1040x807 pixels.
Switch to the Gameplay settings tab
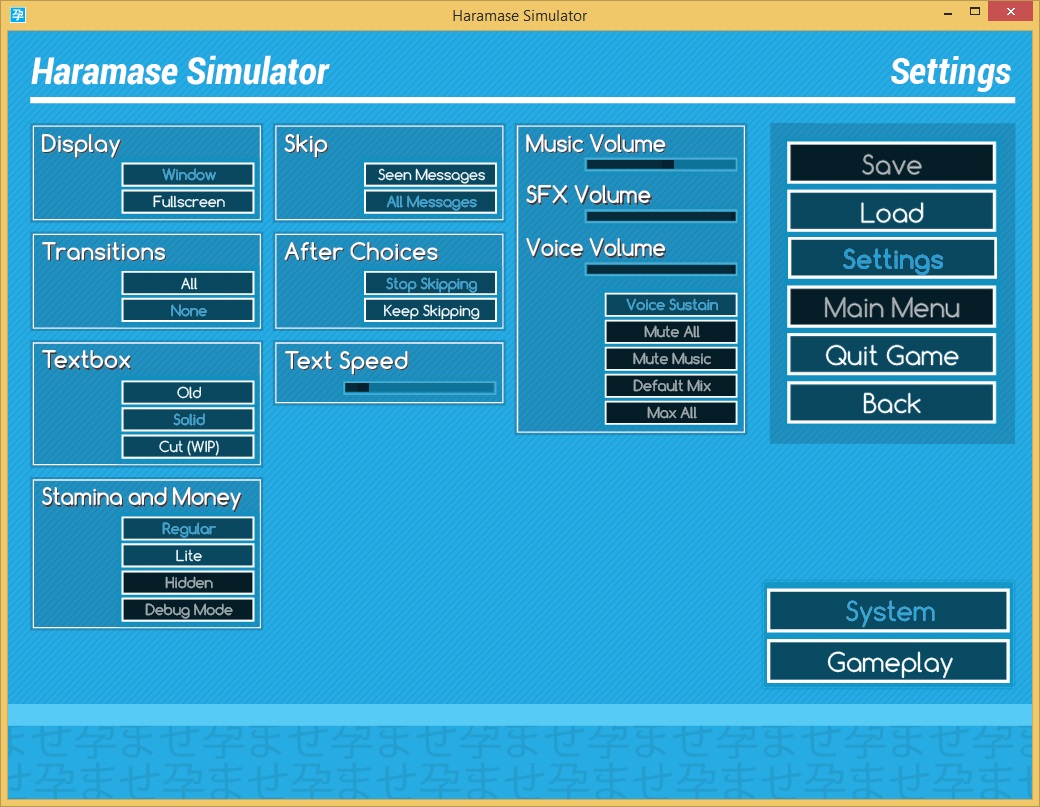(889, 661)
